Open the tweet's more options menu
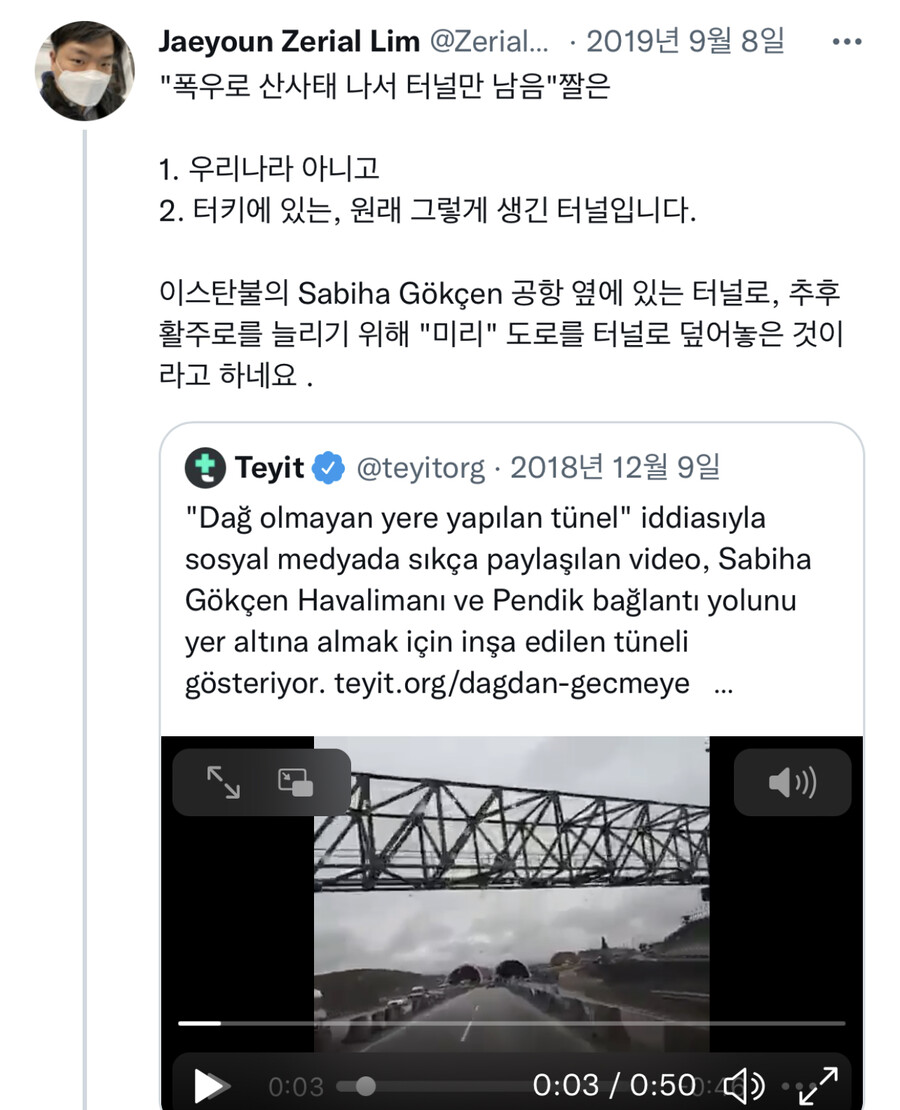 [846, 42]
